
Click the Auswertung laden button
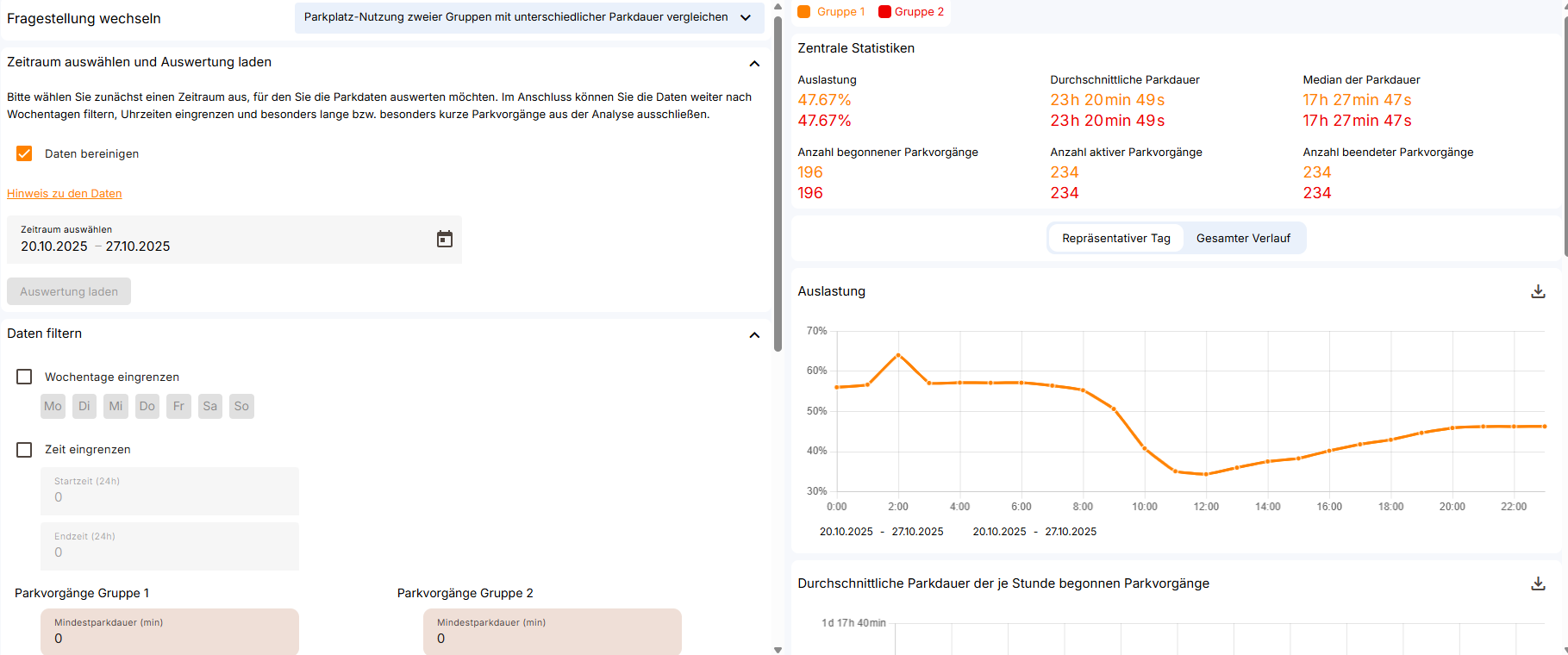pos(69,291)
